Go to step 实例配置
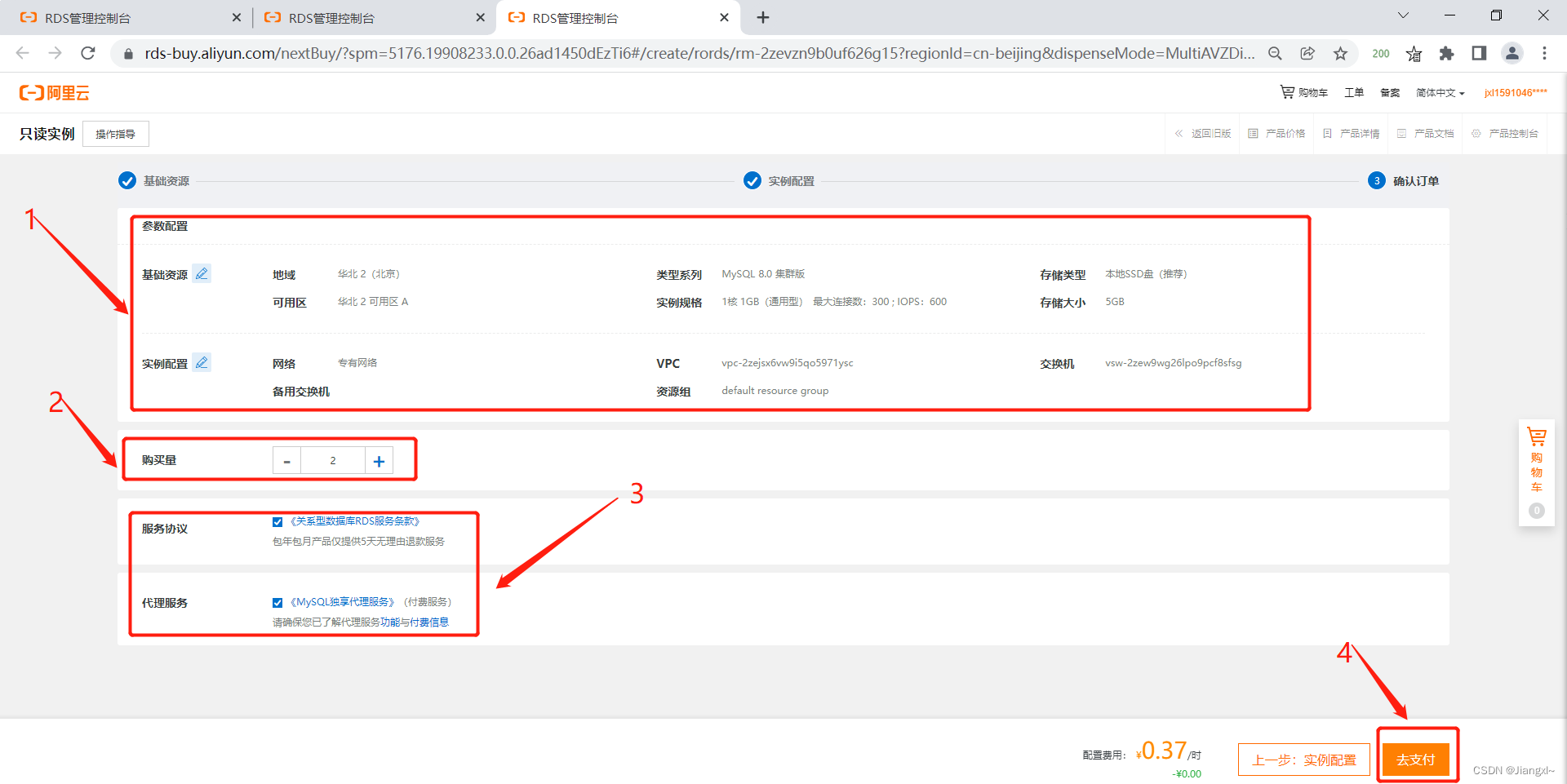The height and width of the screenshot is (784, 1567). 779,180
